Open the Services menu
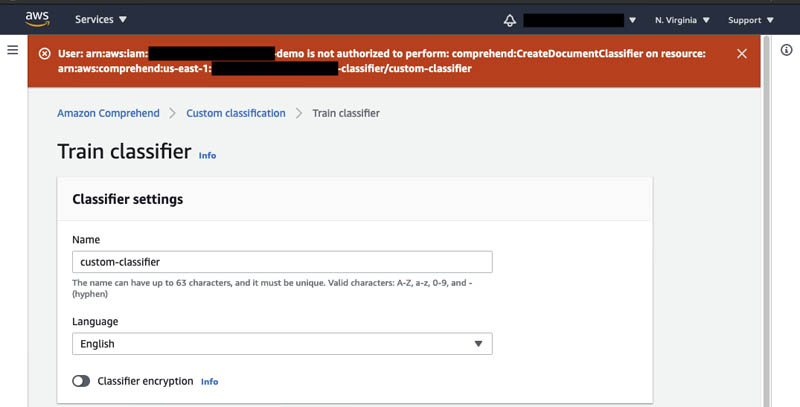Screen dimensions: 800x407 [x=101, y=19]
